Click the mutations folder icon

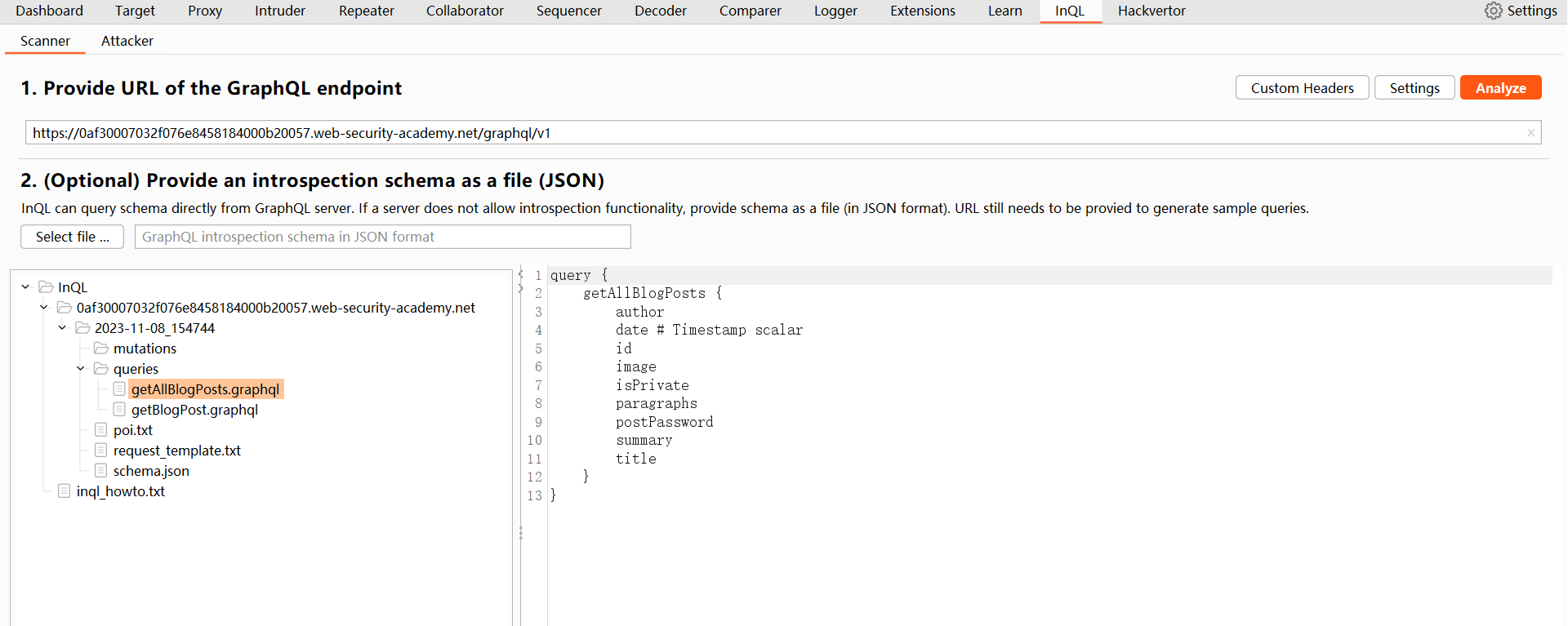point(101,349)
